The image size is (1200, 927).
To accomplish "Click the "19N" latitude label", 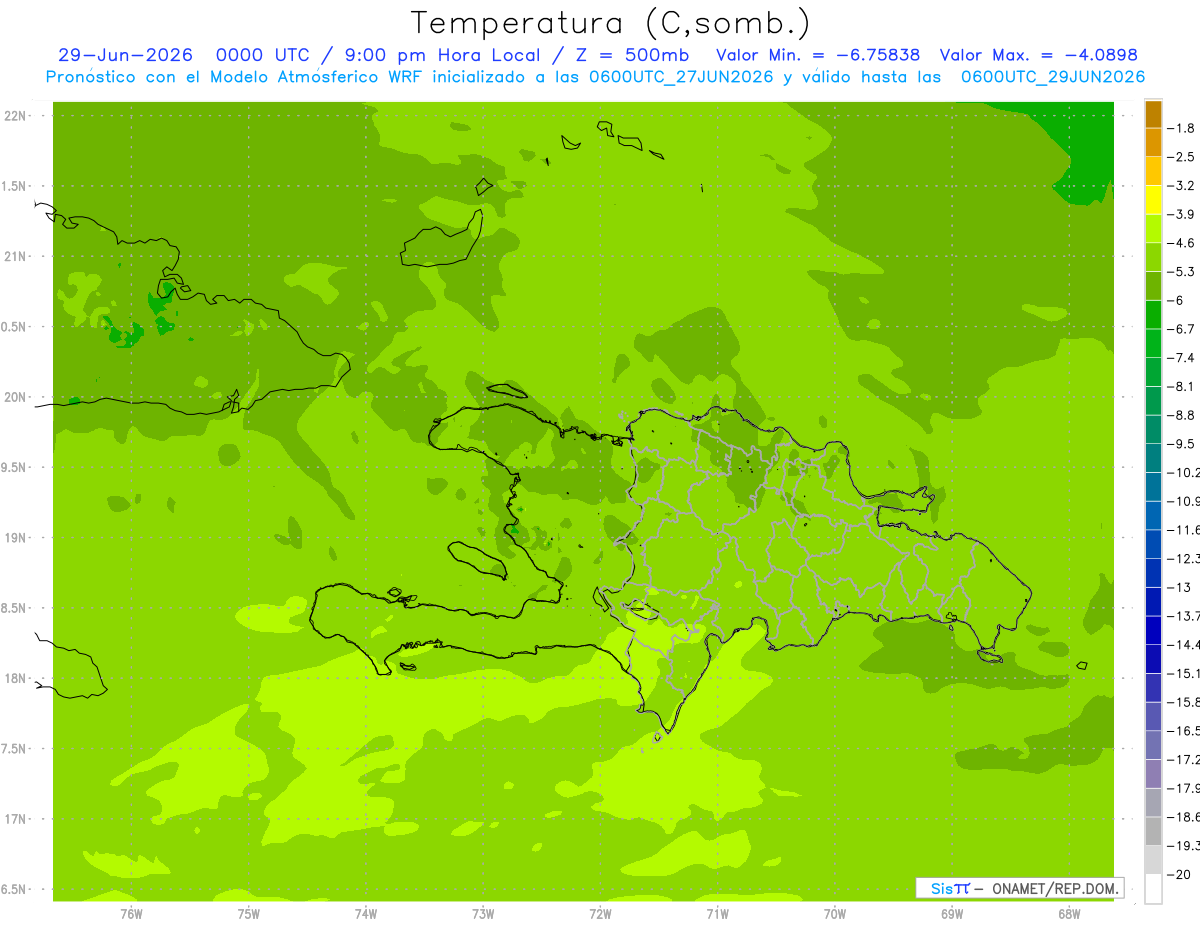I will [16, 538].
